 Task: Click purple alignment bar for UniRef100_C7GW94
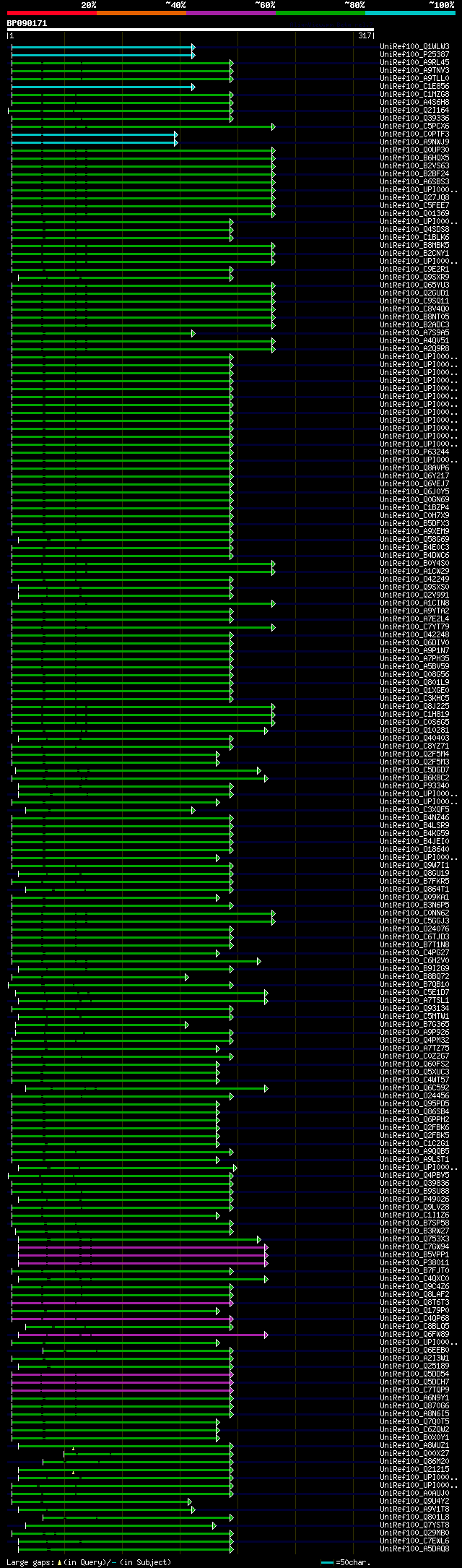point(143,1247)
